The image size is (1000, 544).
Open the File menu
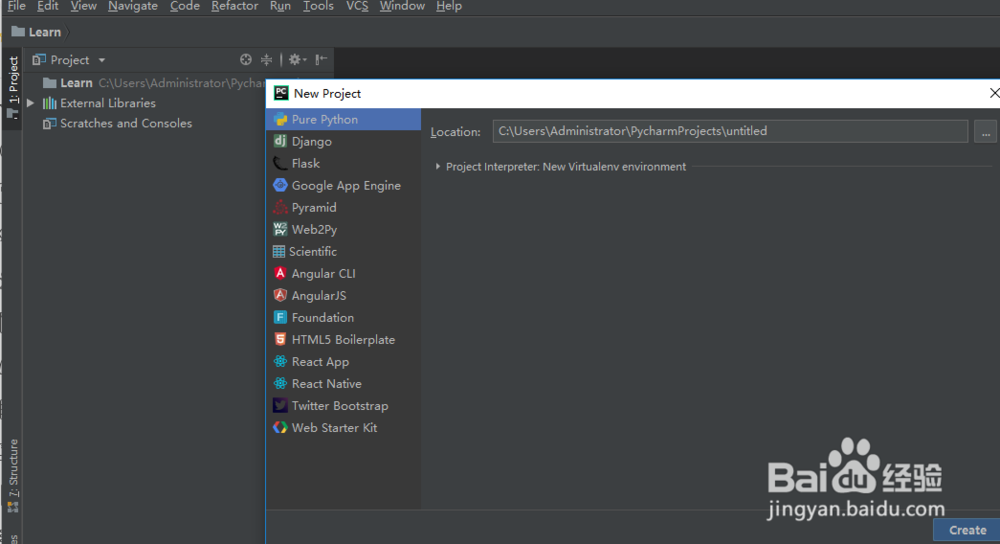(x=16, y=6)
